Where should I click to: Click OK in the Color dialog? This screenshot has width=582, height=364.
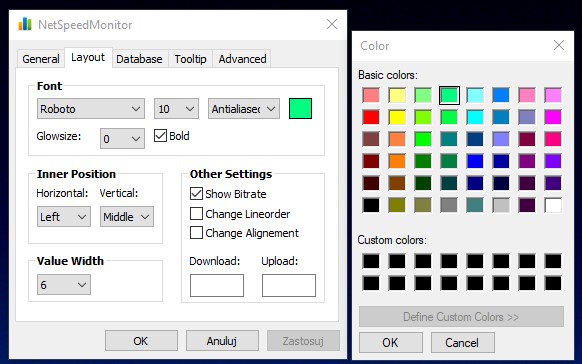(390, 342)
